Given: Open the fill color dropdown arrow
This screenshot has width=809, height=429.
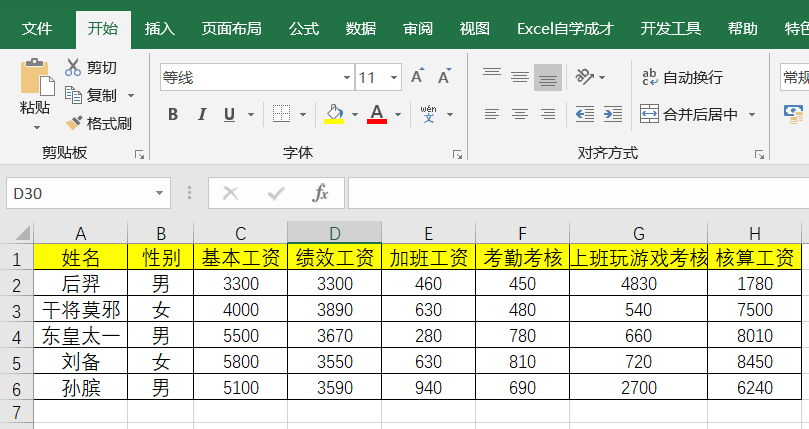Looking at the screenshot, I should click(x=354, y=114).
